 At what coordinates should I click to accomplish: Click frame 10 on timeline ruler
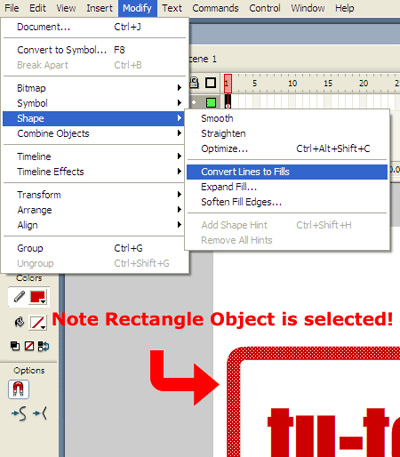[293, 83]
